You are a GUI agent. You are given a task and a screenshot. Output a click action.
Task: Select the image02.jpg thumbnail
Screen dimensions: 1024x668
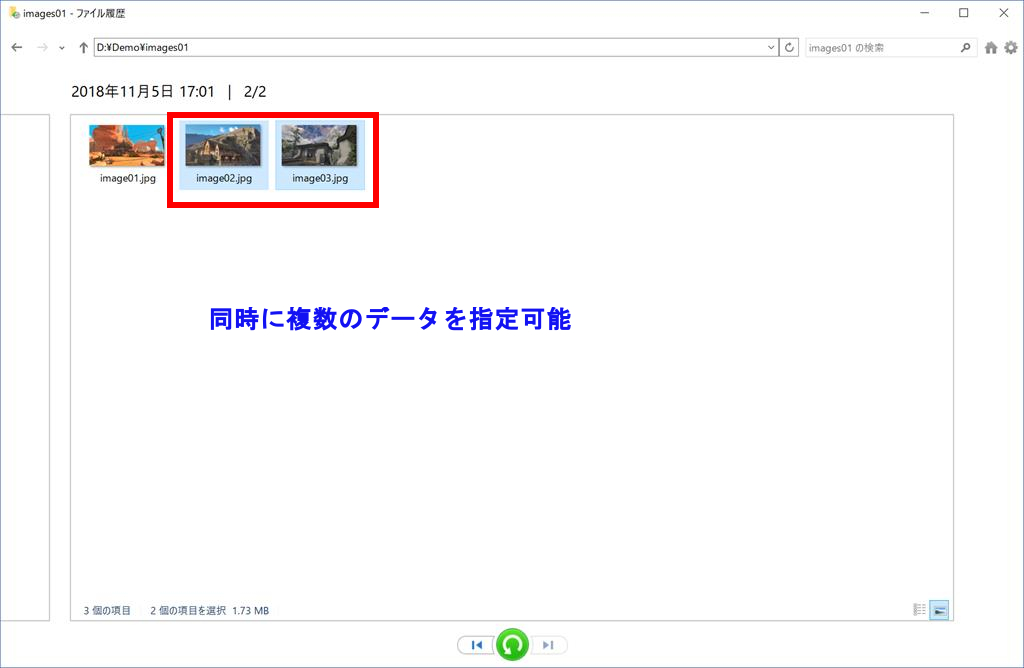pyautogui.click(x=224, y=154)
